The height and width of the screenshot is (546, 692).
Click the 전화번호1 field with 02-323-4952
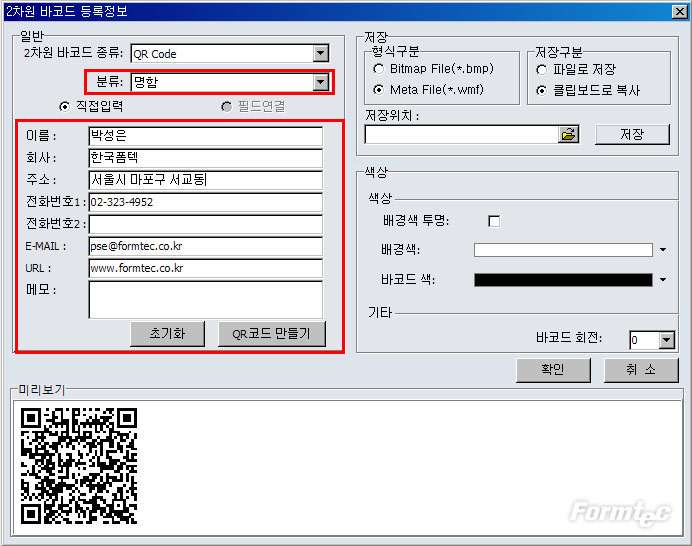coord(206,202)
